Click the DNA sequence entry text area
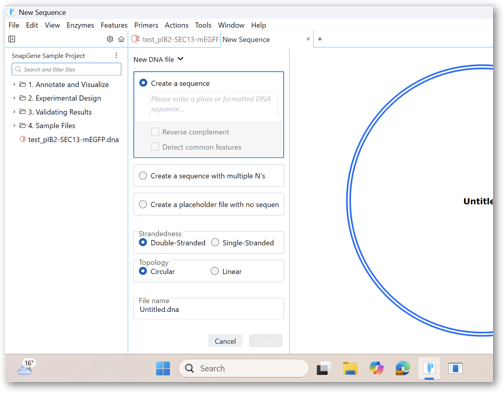This screenshot has height=393, width=504. point(213,104)
